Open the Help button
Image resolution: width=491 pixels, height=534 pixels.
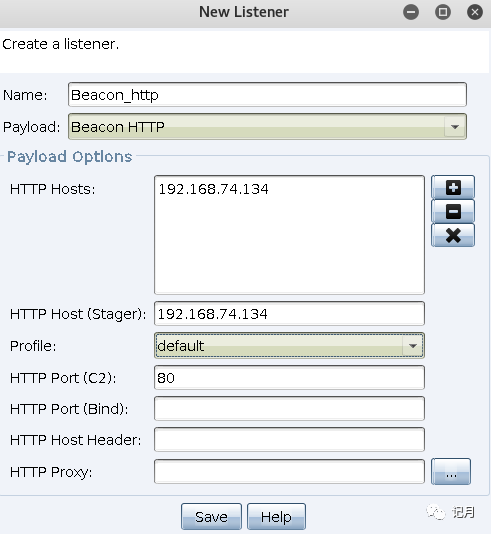[276, 517]
